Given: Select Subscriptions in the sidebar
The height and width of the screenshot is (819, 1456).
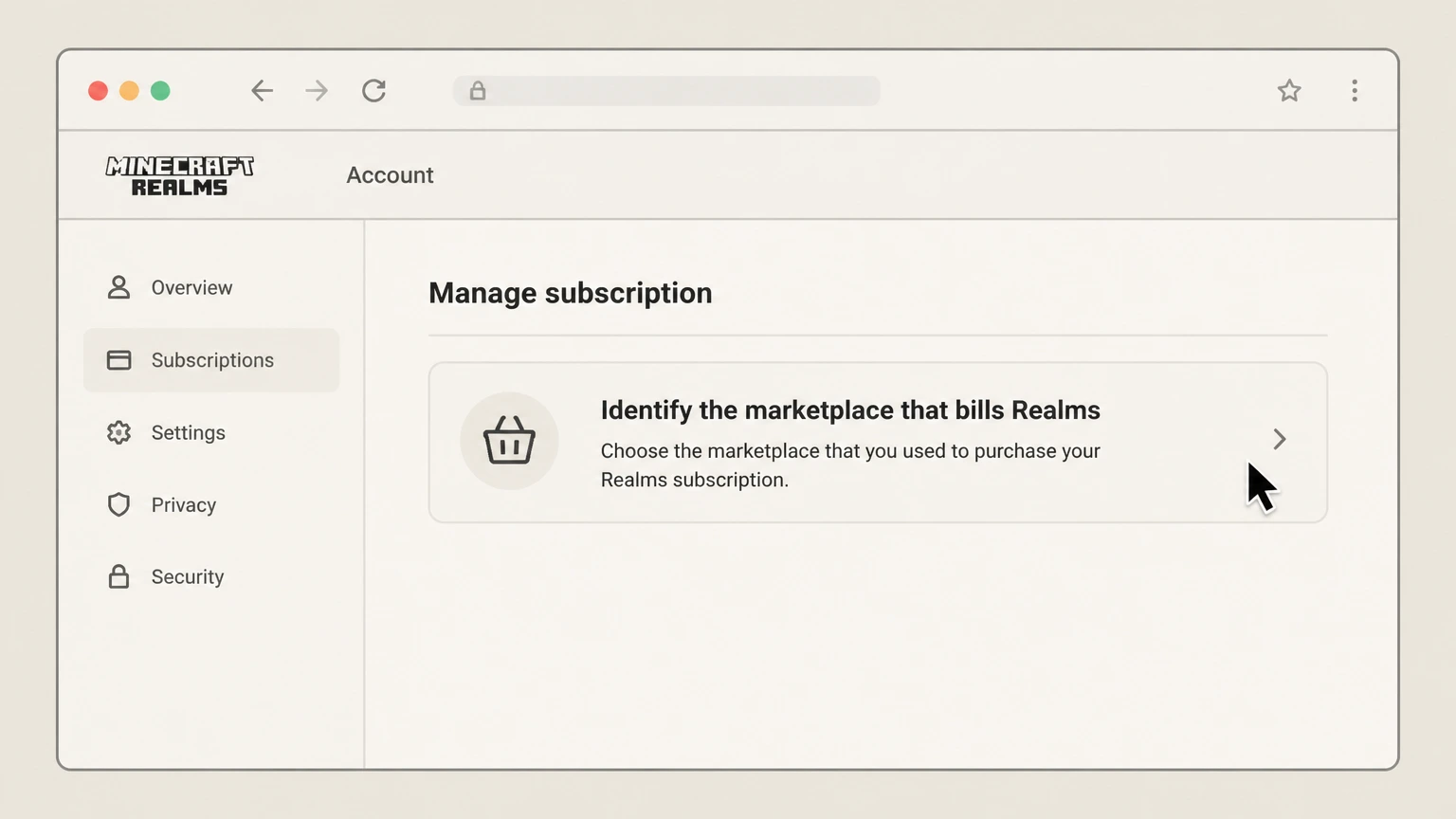Looking at the screenshot, I should 211,360.
